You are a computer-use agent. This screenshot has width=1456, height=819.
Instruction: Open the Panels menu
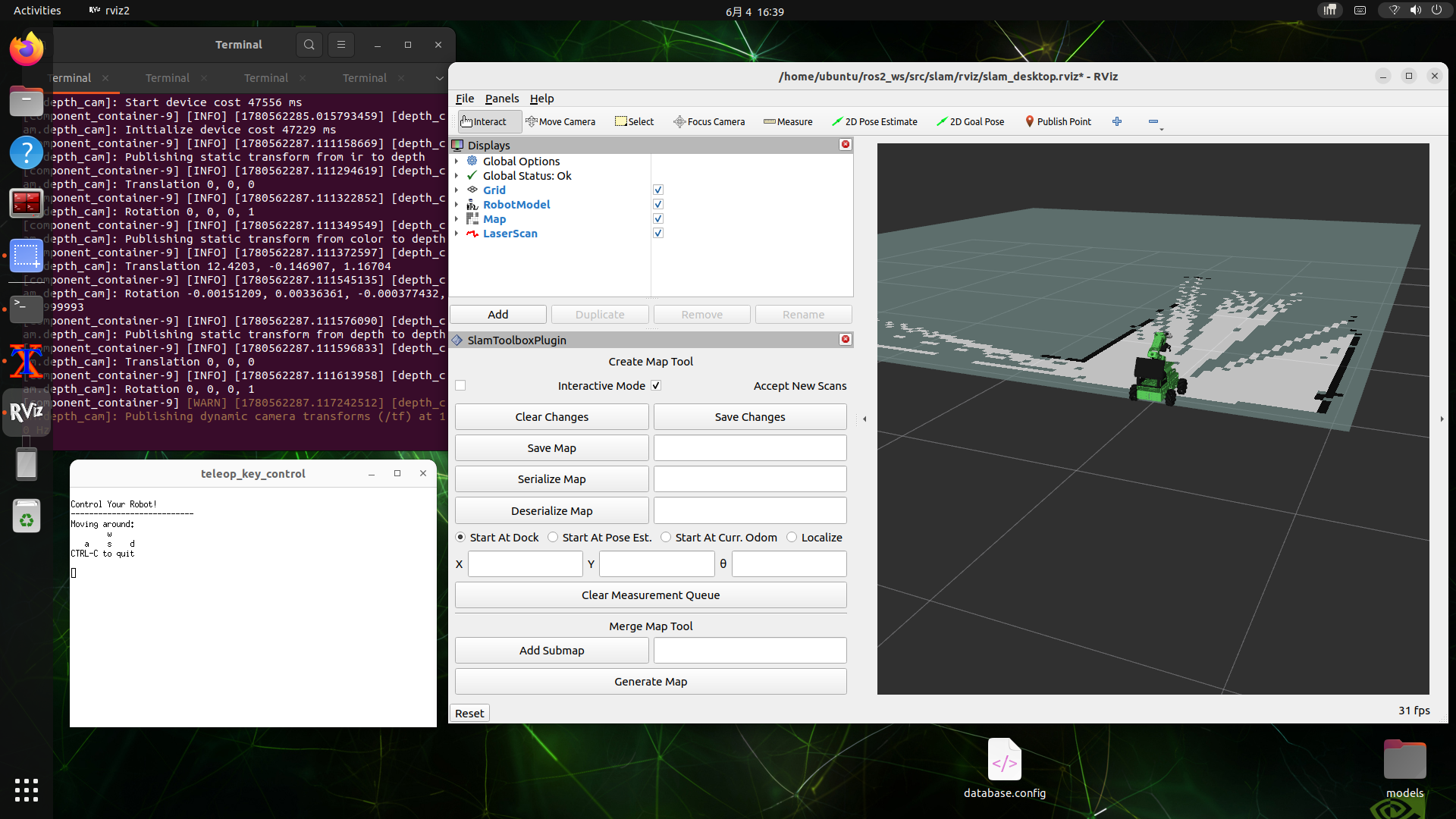tap(502, 99)
